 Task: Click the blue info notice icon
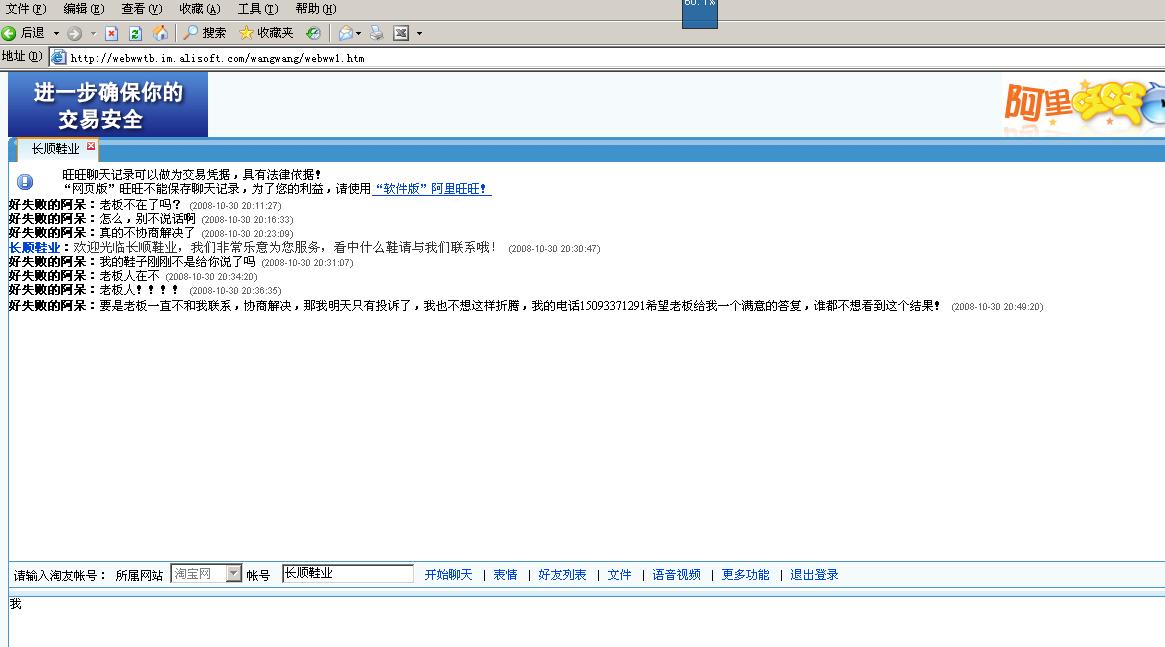pos(25,181)
